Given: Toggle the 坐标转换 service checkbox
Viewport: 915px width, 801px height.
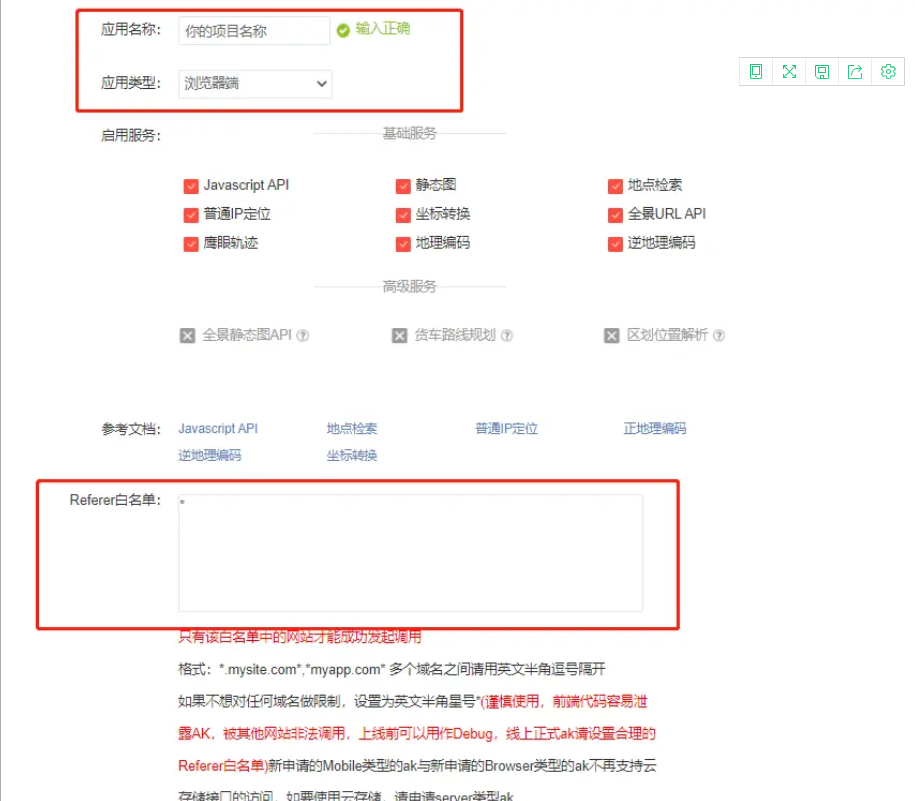Looking at the screenshot, I should pyautogui.click(x=404, y=214).
